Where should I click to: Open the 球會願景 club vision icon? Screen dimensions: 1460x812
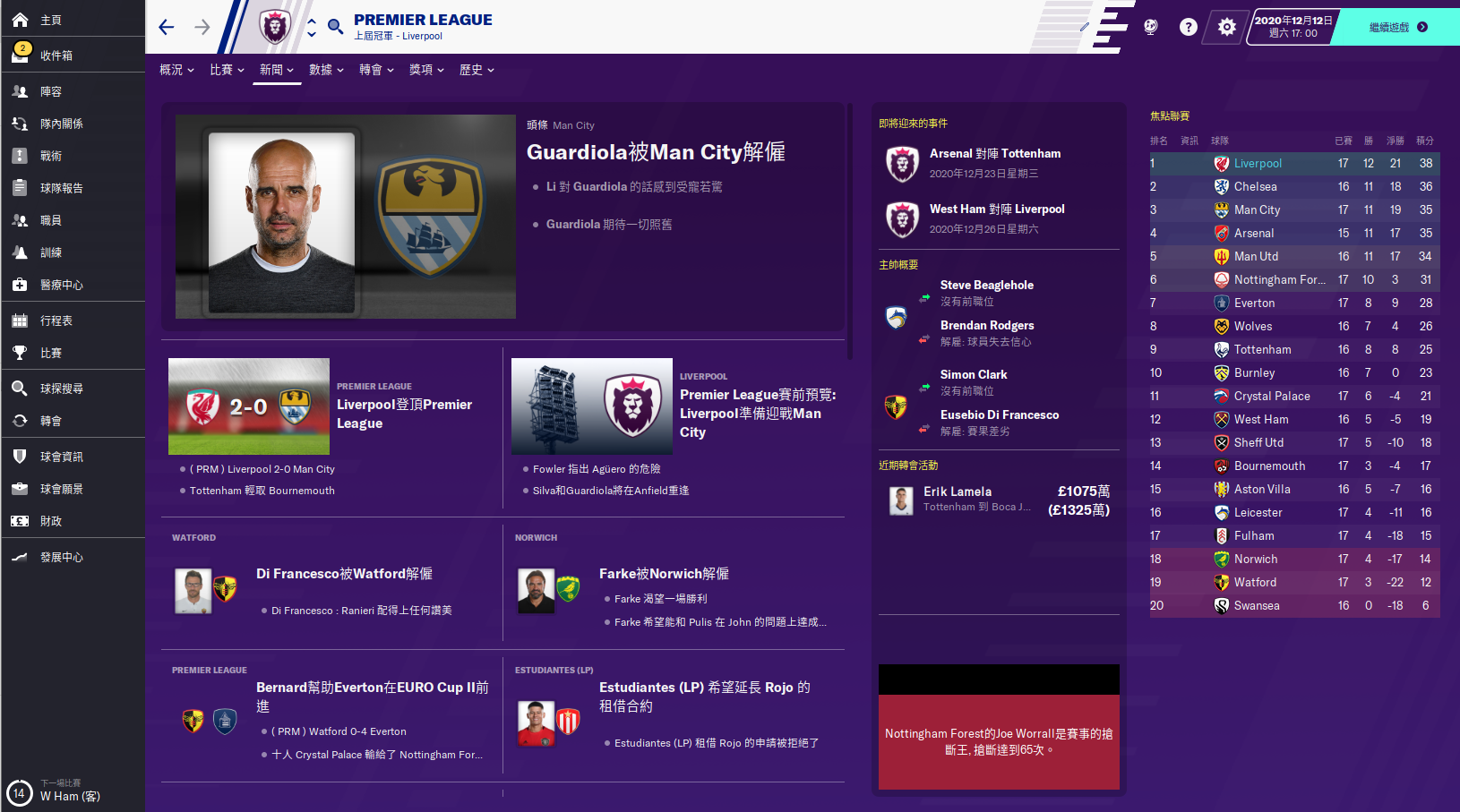click(20, 489)
